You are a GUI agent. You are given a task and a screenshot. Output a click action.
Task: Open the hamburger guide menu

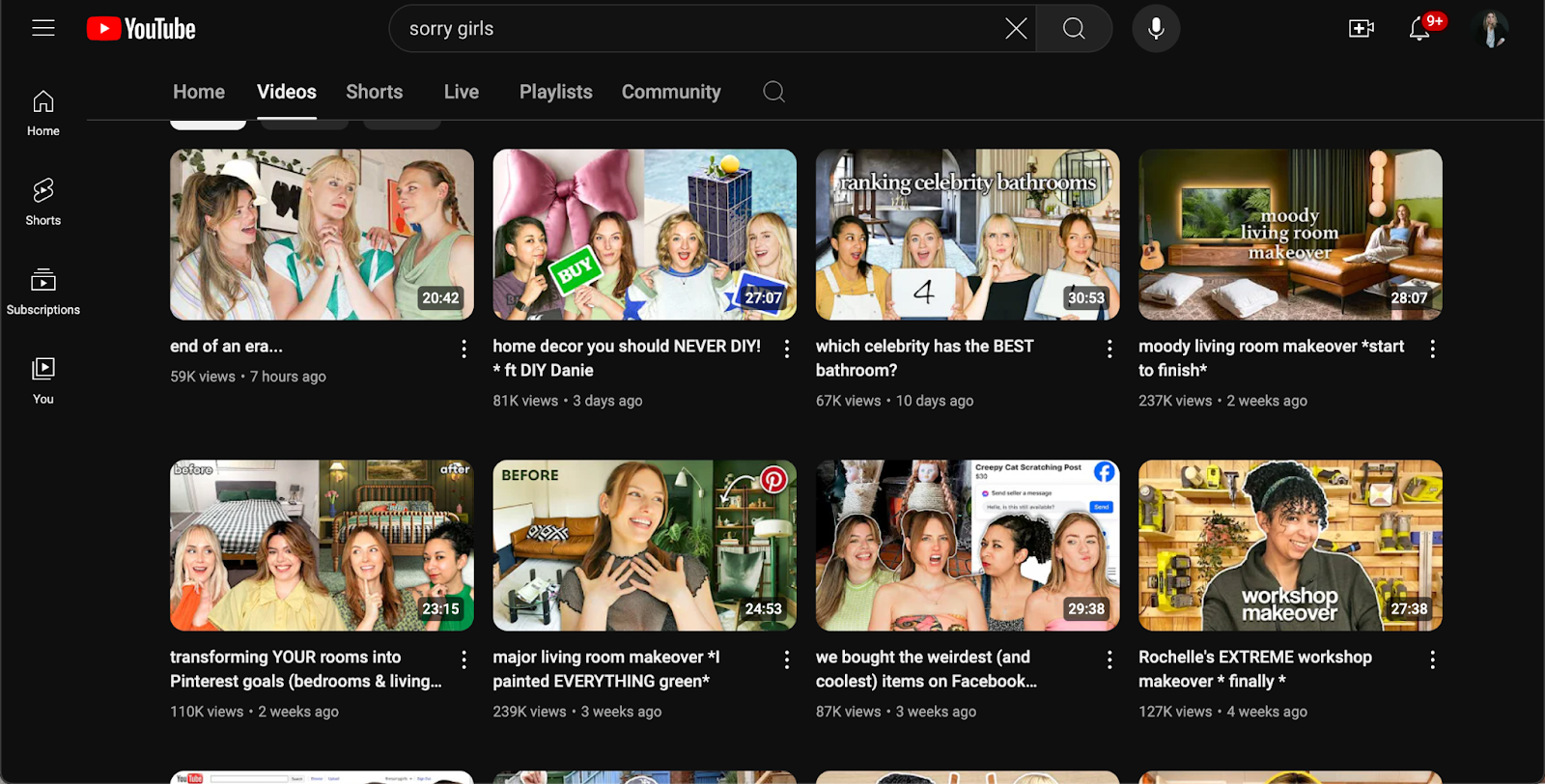click(x=43, y=28)
